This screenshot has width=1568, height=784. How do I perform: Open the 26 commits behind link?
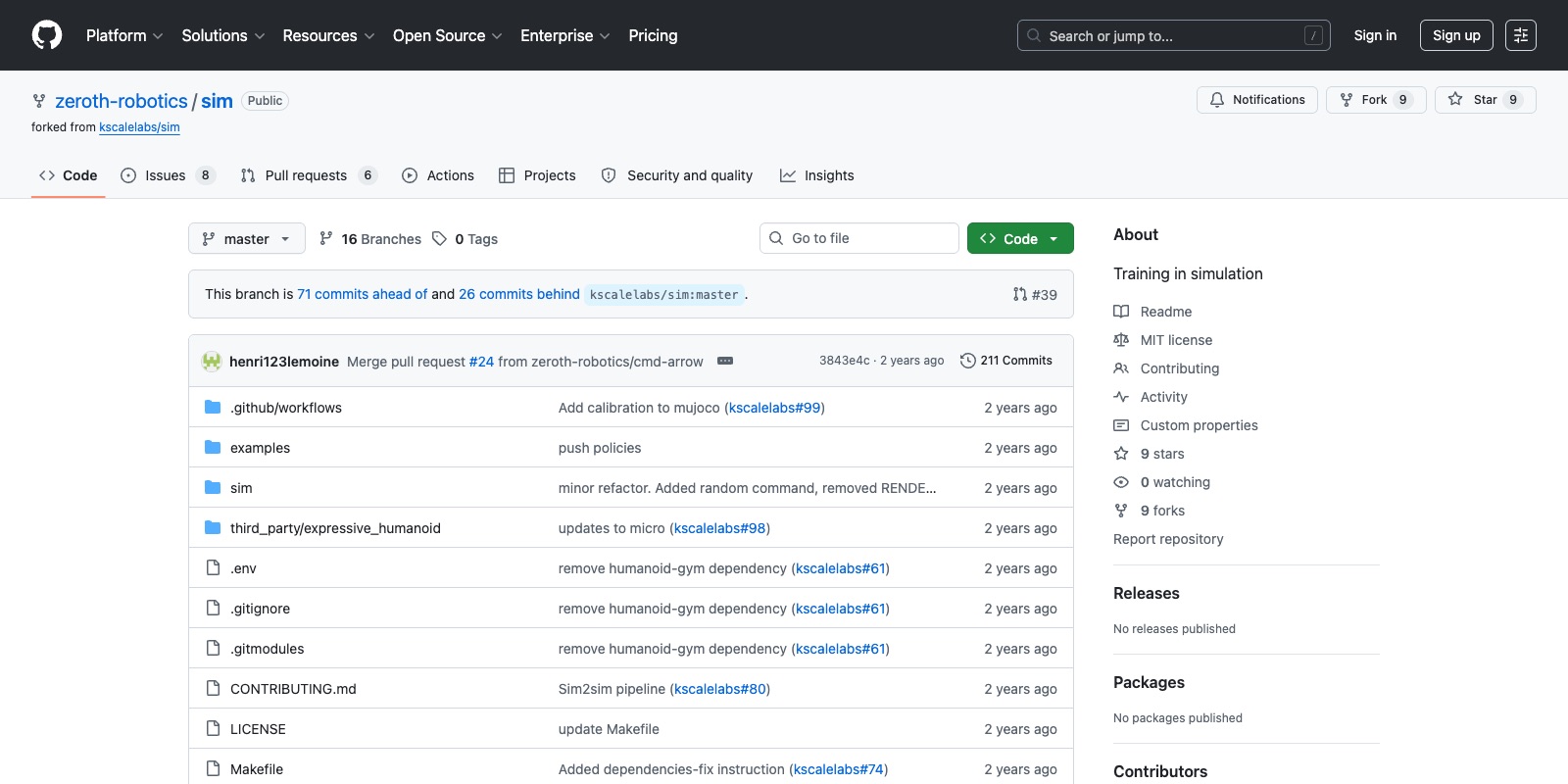tap(519, 294)
